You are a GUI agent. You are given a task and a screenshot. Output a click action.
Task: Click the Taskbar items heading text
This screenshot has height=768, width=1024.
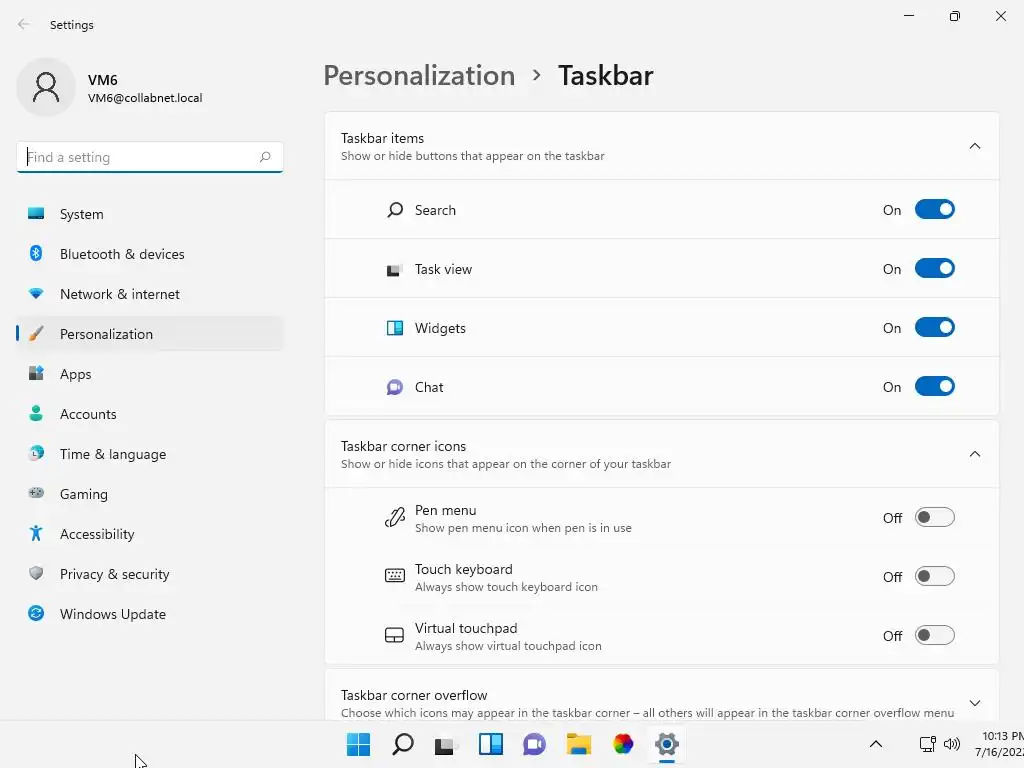pyautogui.click(x=382, y=138)
